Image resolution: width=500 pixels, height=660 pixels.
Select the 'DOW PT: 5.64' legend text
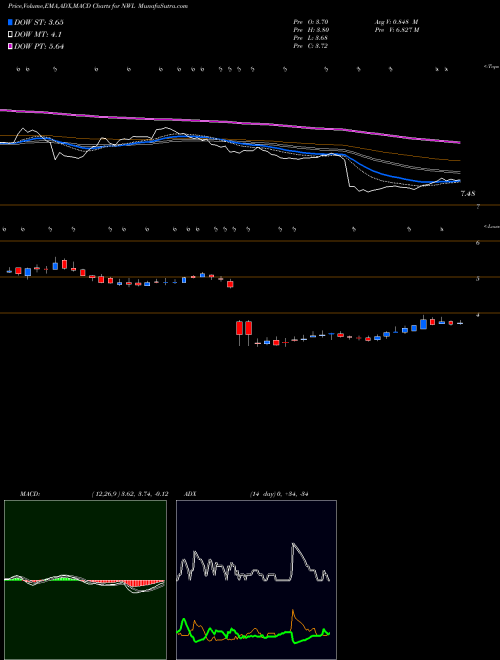(x=39, y=46)
